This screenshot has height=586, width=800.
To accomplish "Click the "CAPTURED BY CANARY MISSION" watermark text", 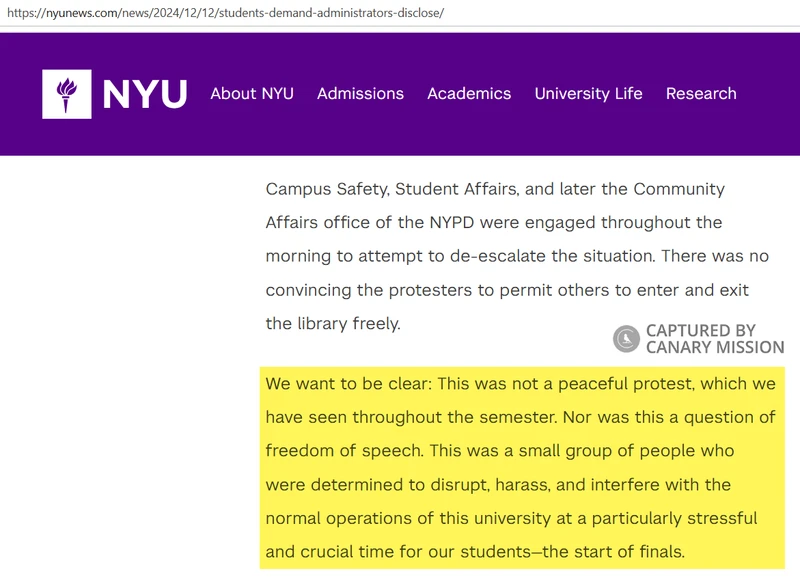I will 715,339.
